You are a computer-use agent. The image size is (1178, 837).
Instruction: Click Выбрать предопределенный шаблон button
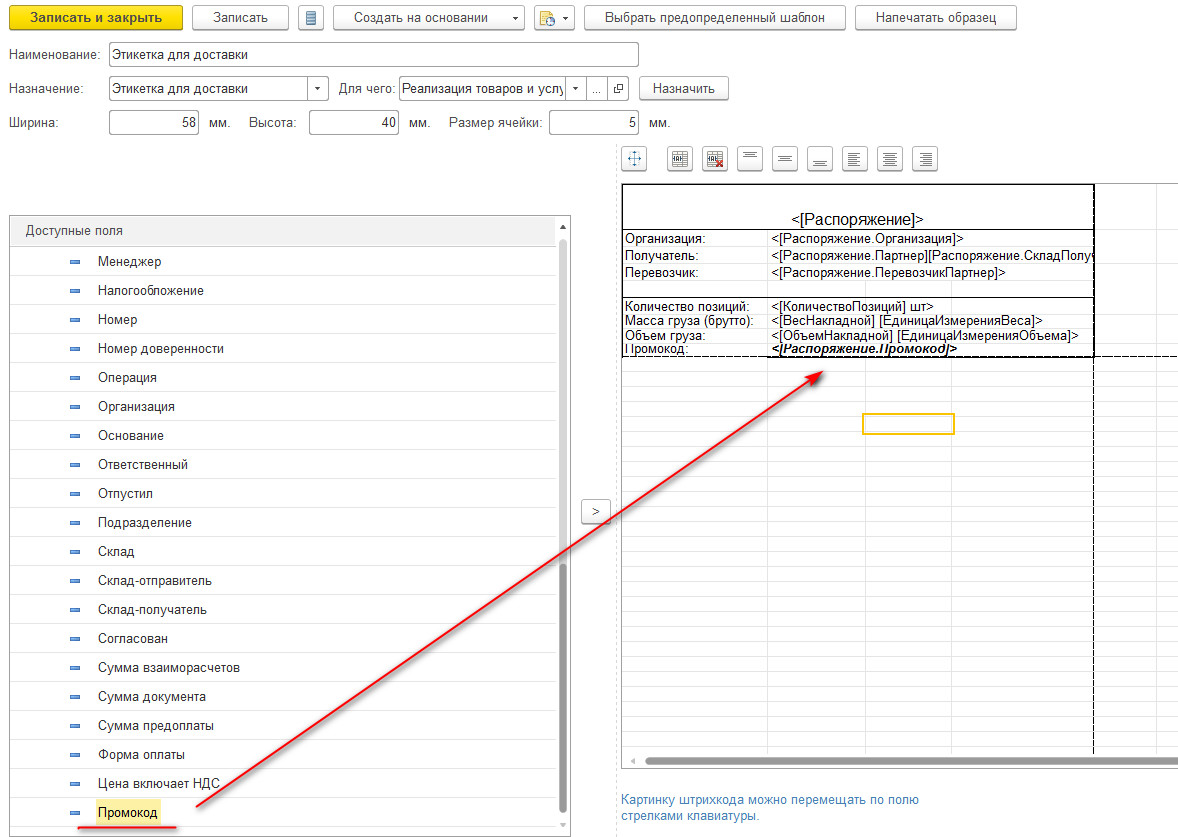pos(714,18)
